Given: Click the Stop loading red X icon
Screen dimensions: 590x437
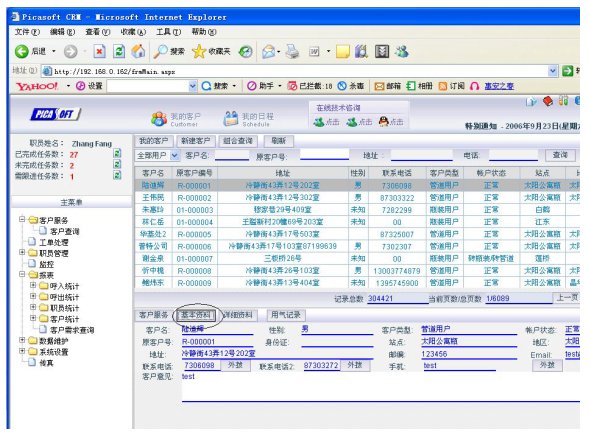Looking at the screenshot, I should point(99,51).
